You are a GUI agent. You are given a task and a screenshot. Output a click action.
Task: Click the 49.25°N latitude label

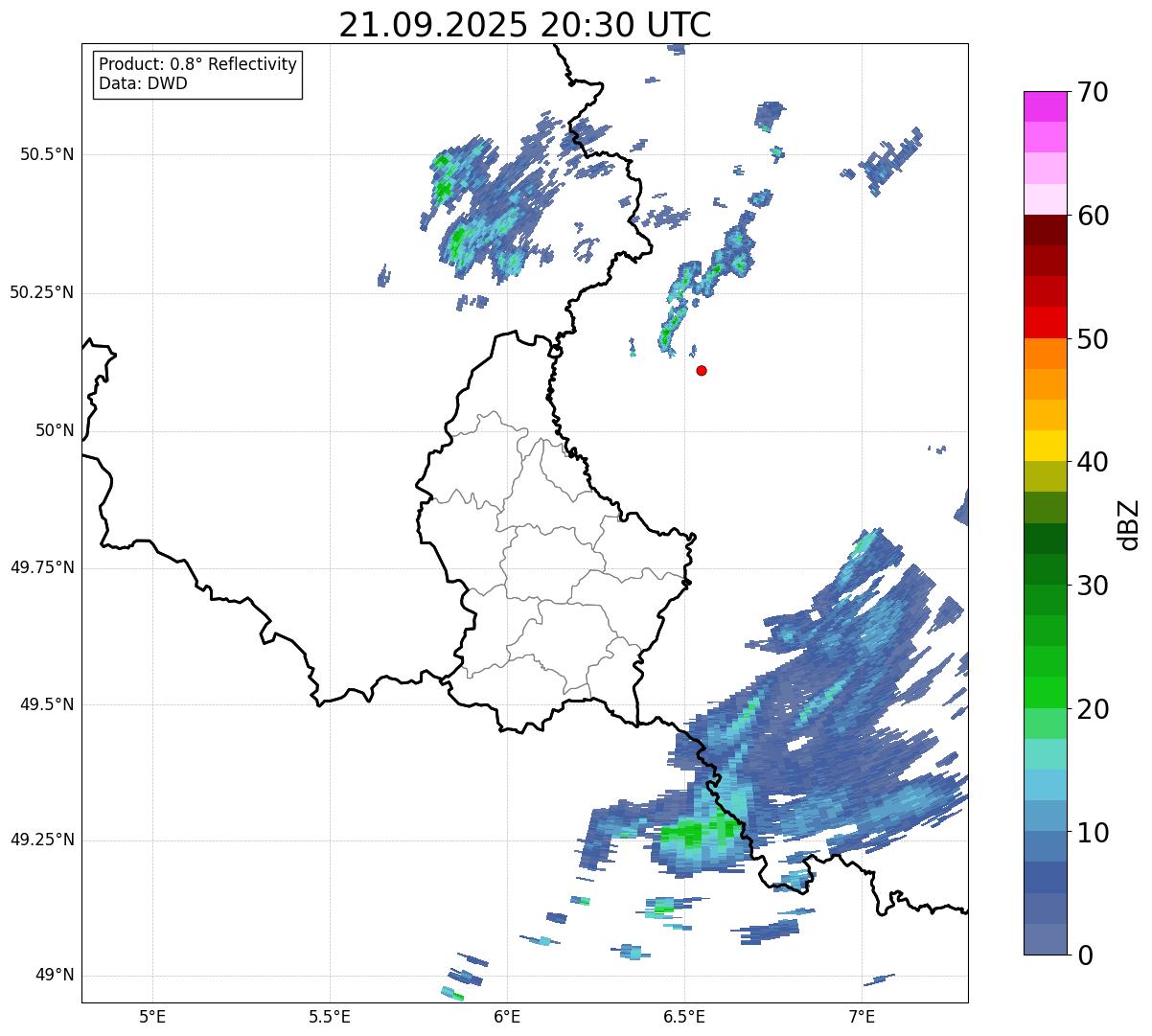(x=42, y=840)
